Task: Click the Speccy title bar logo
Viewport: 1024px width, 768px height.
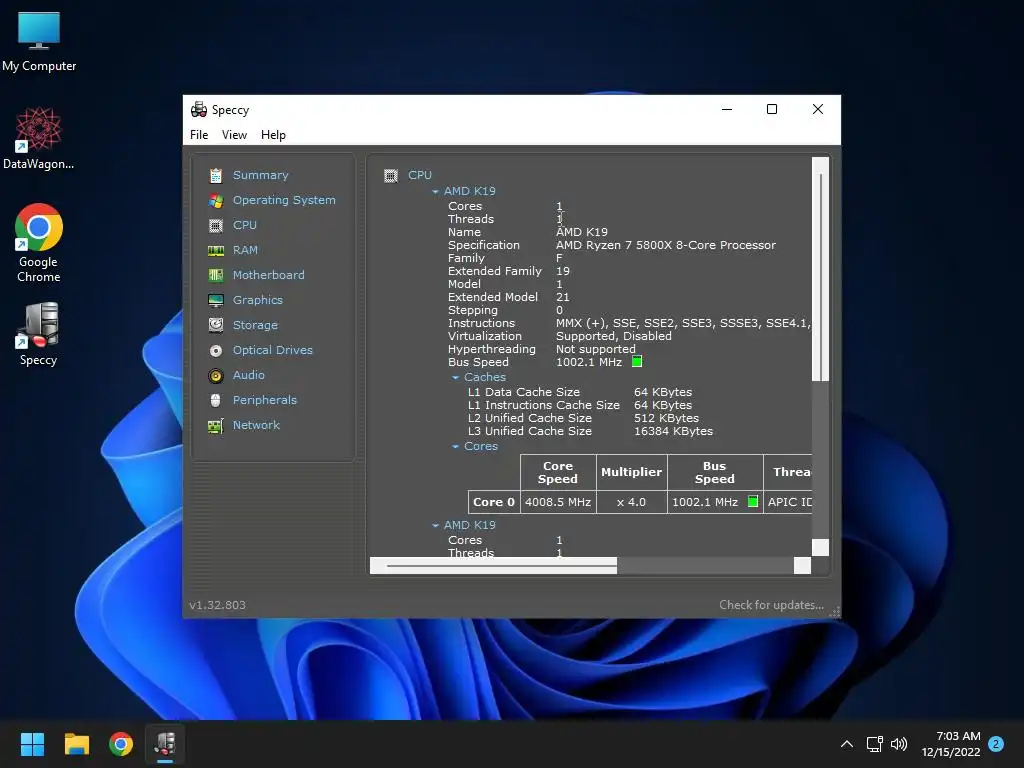Action: tap(199, 110)
